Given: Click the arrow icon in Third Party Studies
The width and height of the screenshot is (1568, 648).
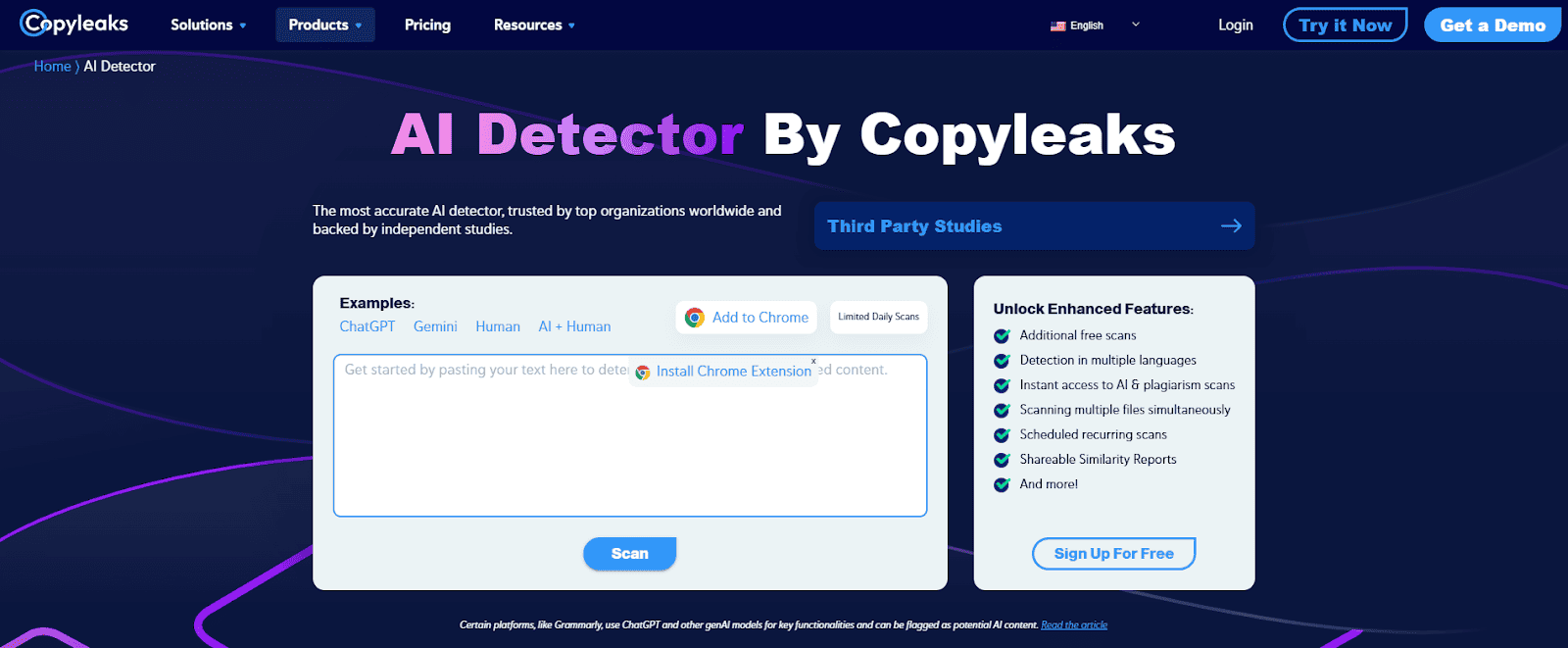Looking at the screenshot, I should [x=1231, y=226].
